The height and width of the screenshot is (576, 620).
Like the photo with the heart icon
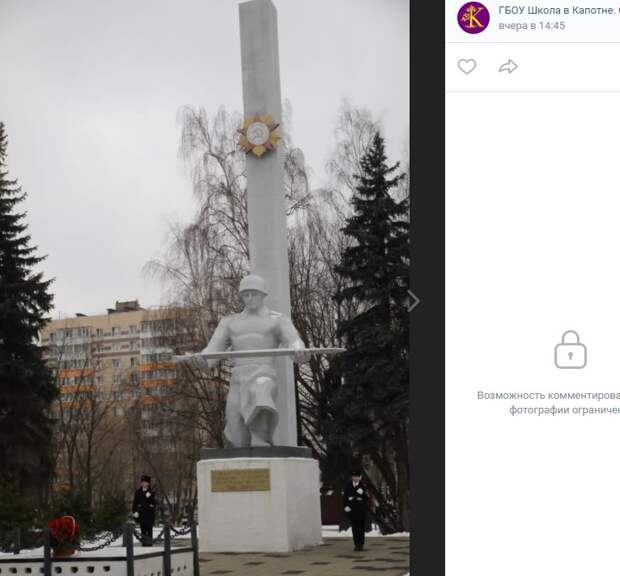[x=467, y=66]
